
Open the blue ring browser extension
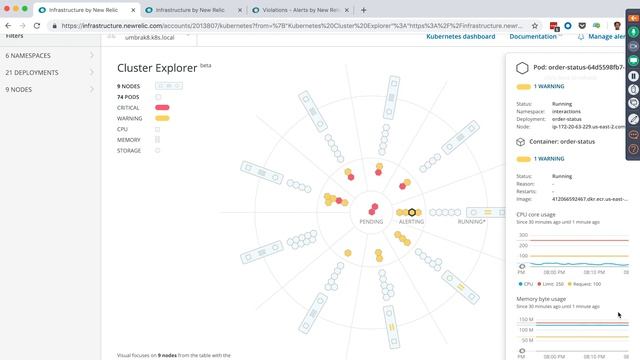point(568,26)
